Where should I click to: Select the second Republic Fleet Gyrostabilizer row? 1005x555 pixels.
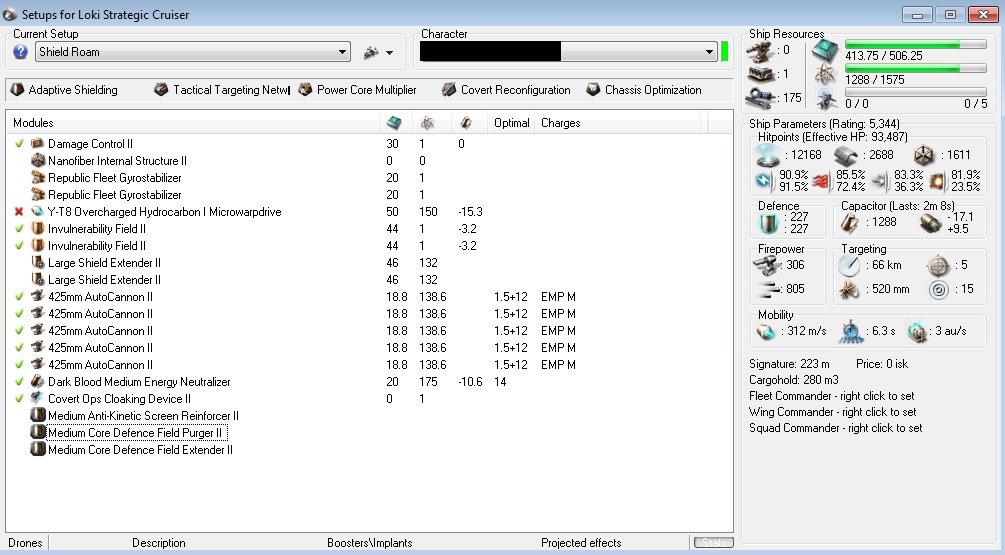[x=369, y=195]
